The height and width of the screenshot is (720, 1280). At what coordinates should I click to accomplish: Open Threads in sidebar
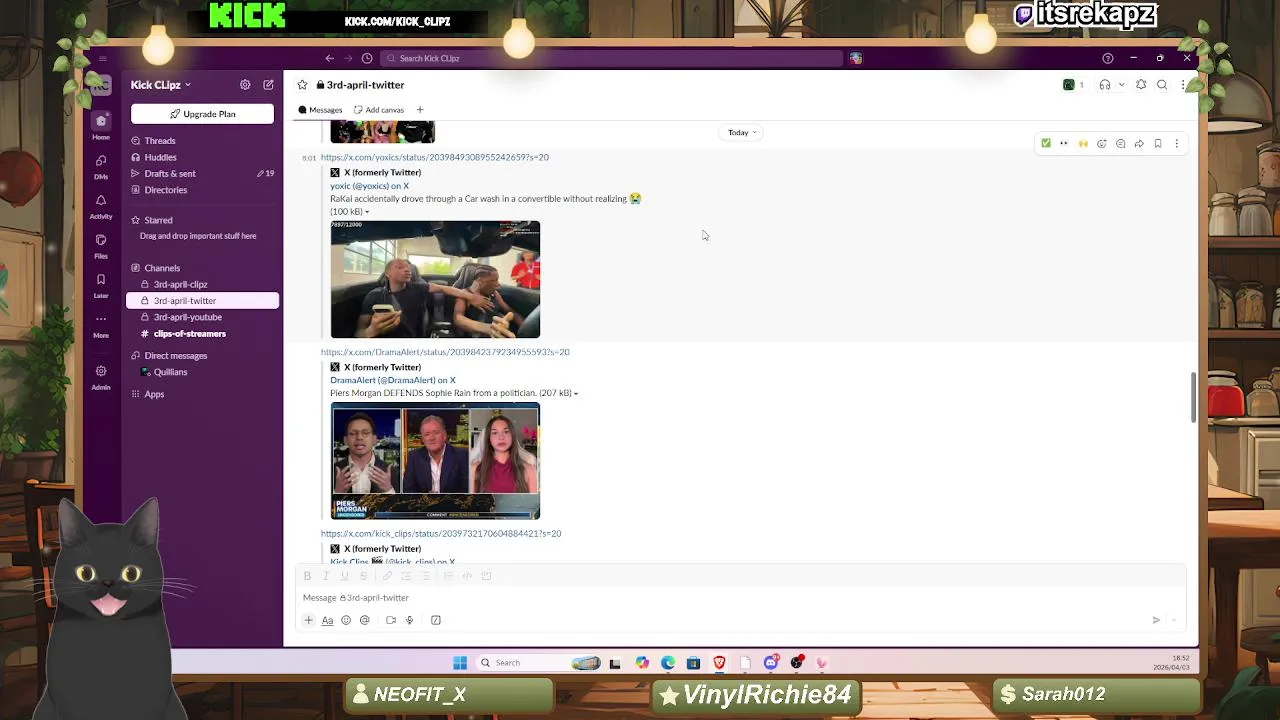coord(160,141)
